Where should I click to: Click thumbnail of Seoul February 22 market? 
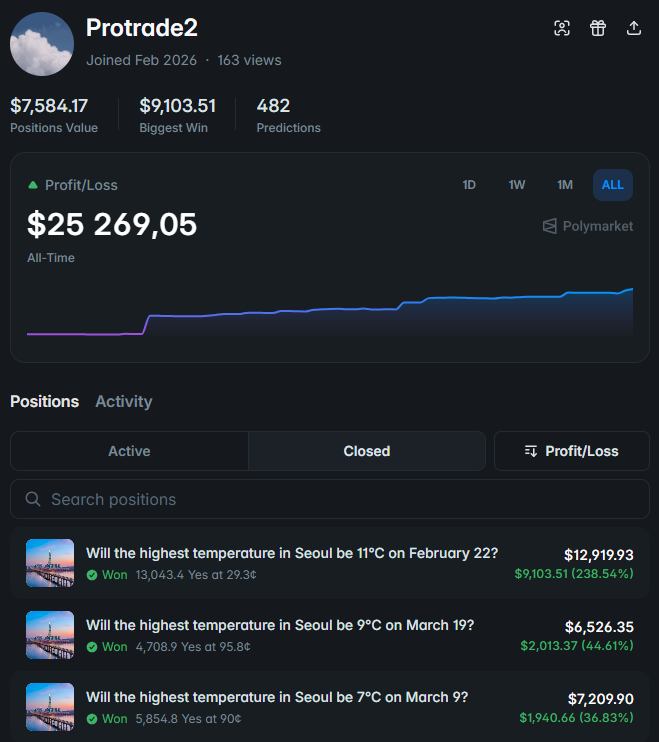pos(50,563)
